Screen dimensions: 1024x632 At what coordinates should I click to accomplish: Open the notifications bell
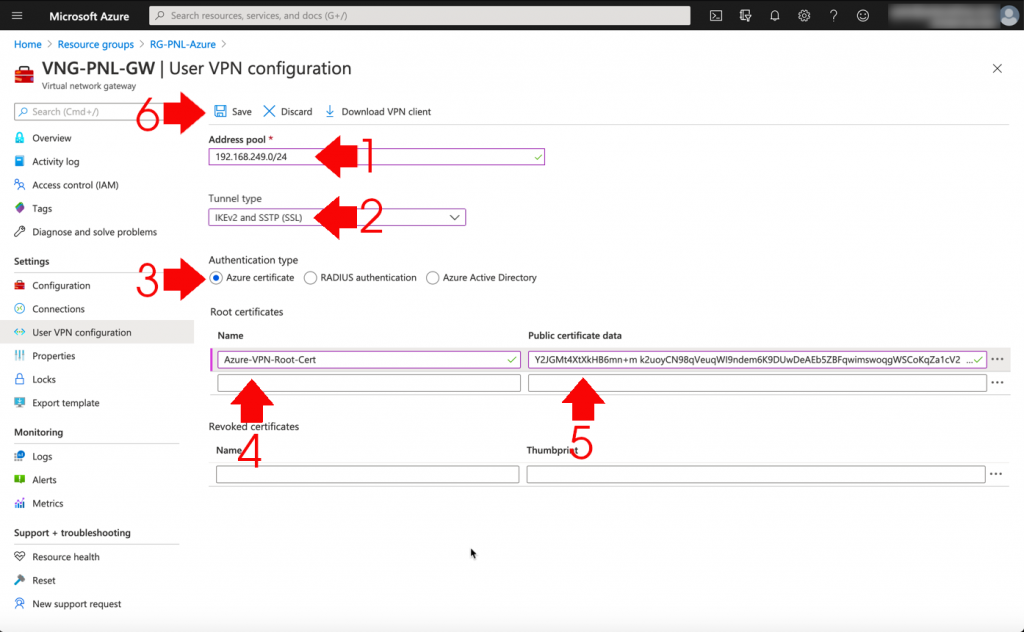tap(773, 15)
